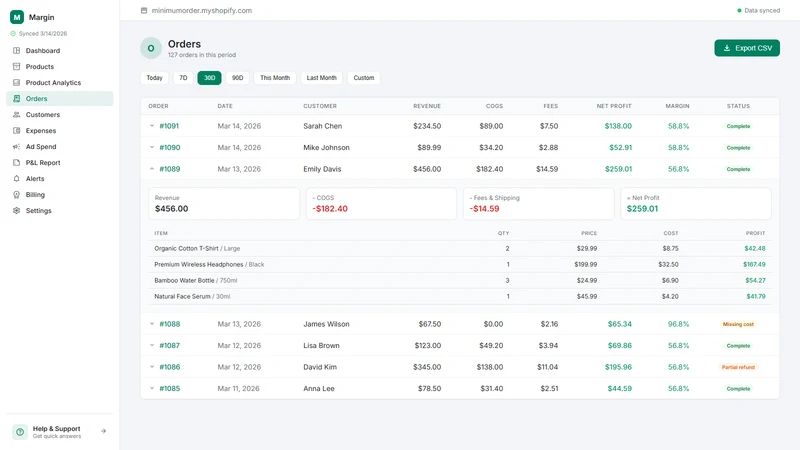This screenshot has width=800, height=450.
Task: Click the Natural Face Serum item
Action: [x=192, y=296]
